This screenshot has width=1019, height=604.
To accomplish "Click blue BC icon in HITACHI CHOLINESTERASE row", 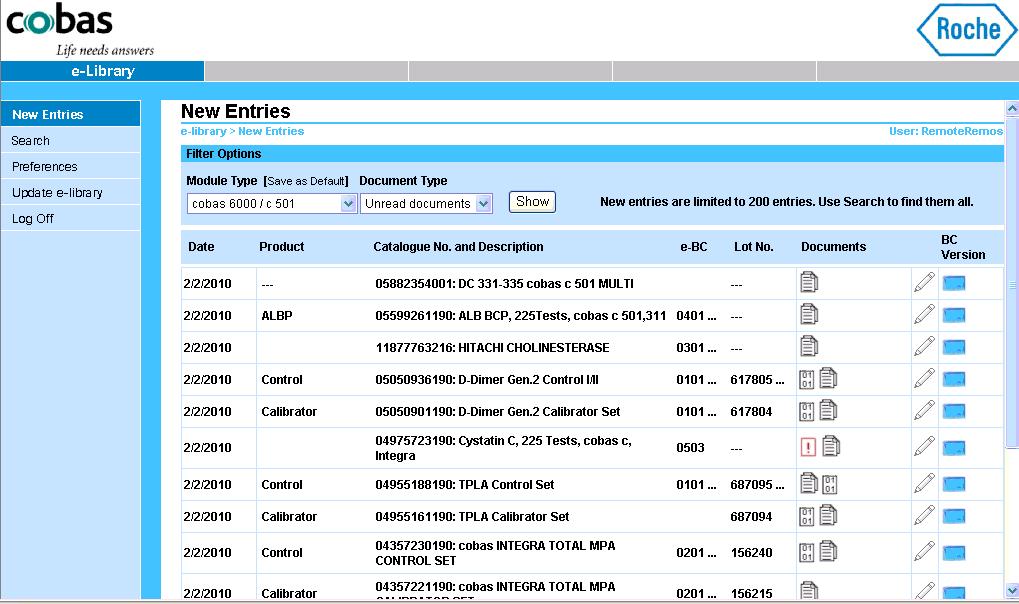I will [954, 347].
